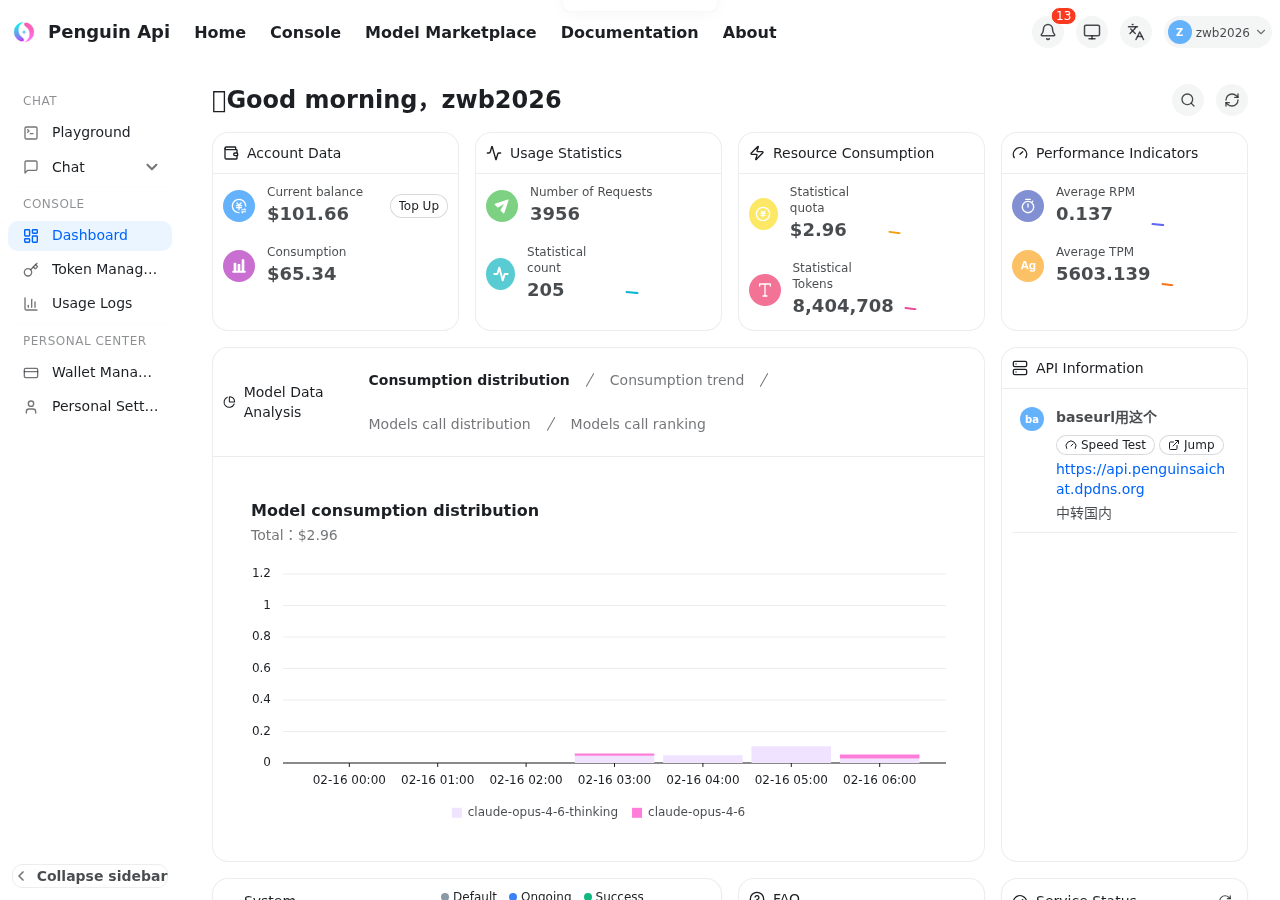
Task: Expand the Chat sidebar submenu
Action: click(152, 167)
